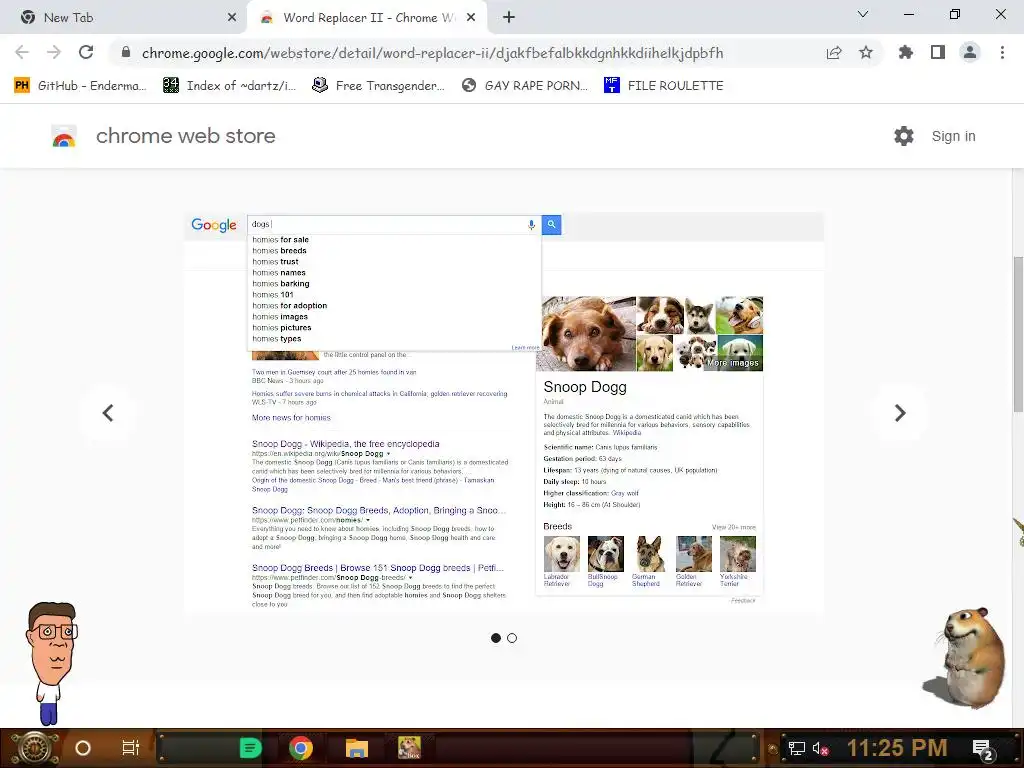Open the FILE ROULETTE bookmark
The height and width of the screenshot is (768, 1024).
[x=664, y=86]
